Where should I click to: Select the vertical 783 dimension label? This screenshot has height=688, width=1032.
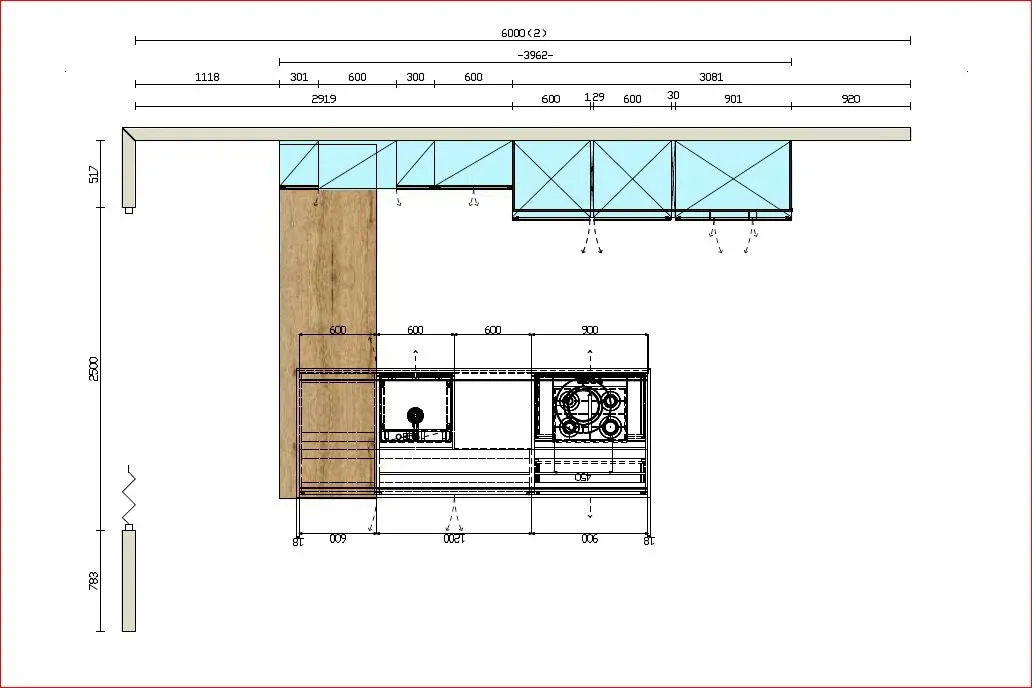pyautogui.click(x=94, y=580)
